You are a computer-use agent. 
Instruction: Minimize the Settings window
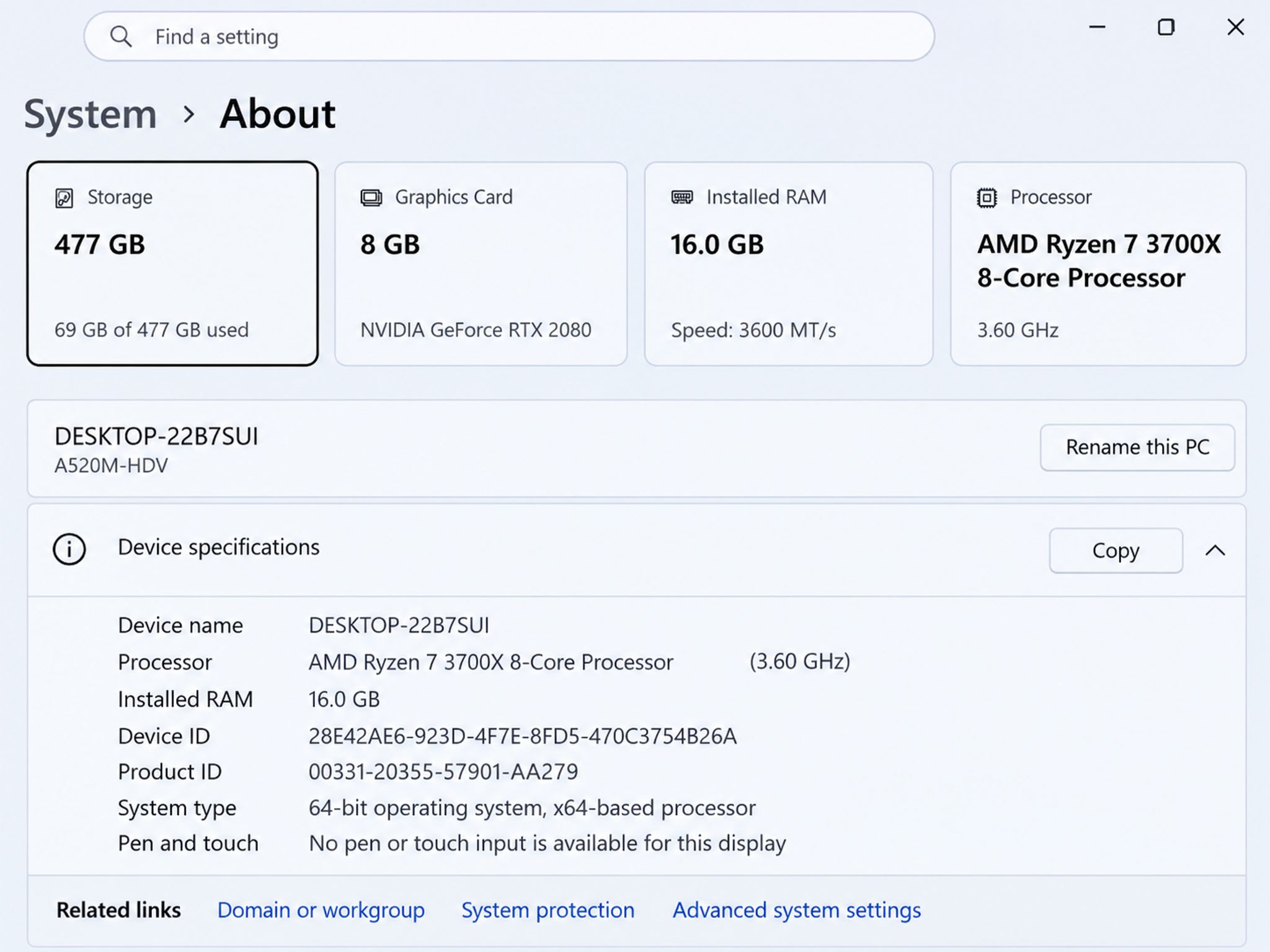click(x=1097, y=27)
